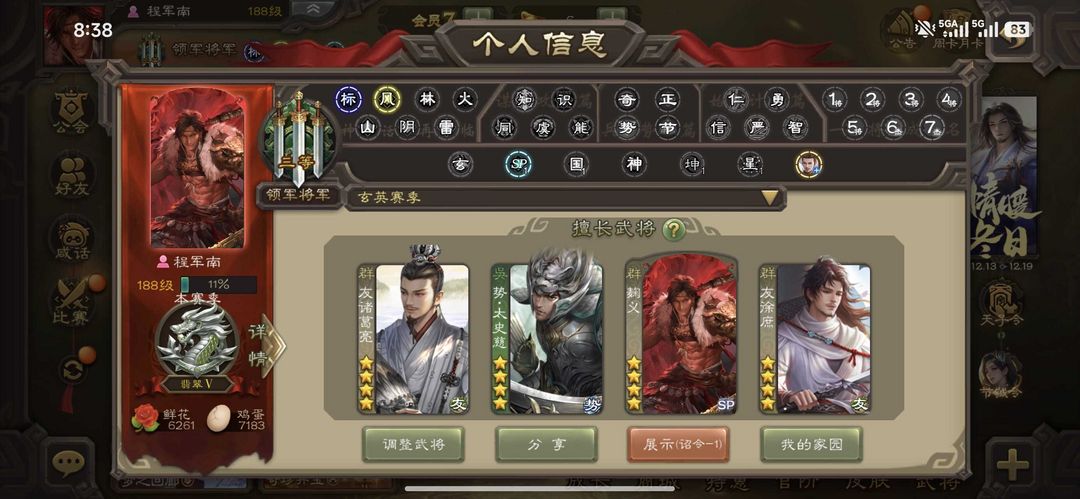Tap the chat speech-bubble icon
Image resolution: width=1080 pixels, height=499 pixels.
point(69,464)
